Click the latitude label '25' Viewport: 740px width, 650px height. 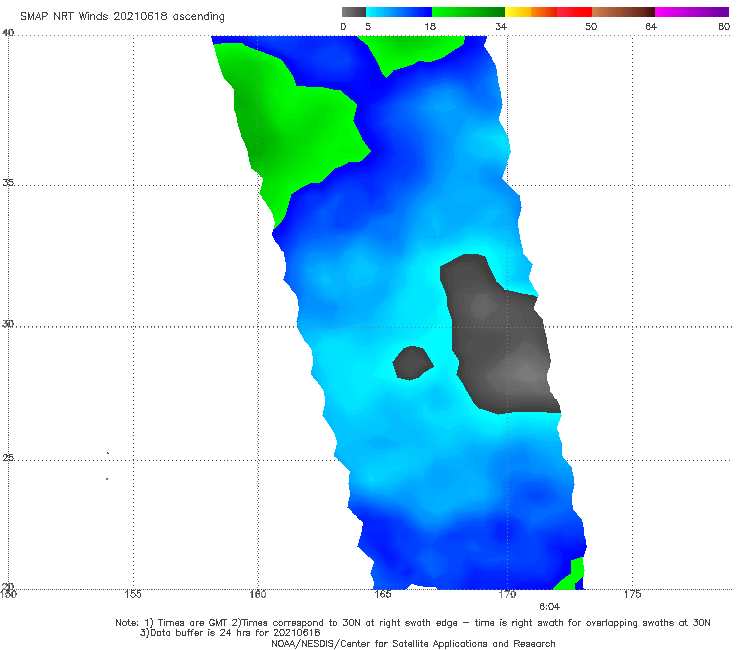(x=8, y=457)
